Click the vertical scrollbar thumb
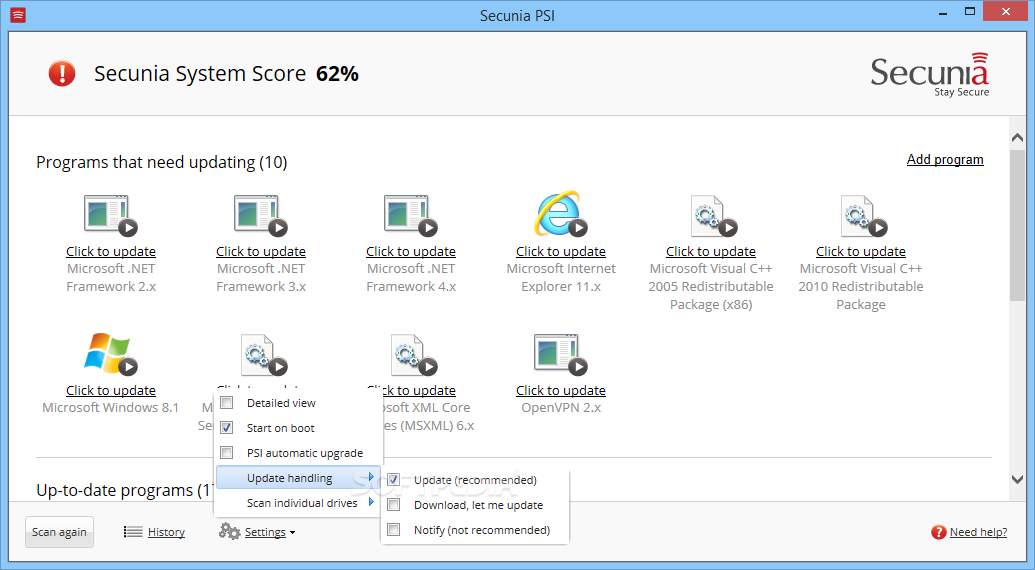Screen dimensions: 1035x570 [x=1017, y=224]
